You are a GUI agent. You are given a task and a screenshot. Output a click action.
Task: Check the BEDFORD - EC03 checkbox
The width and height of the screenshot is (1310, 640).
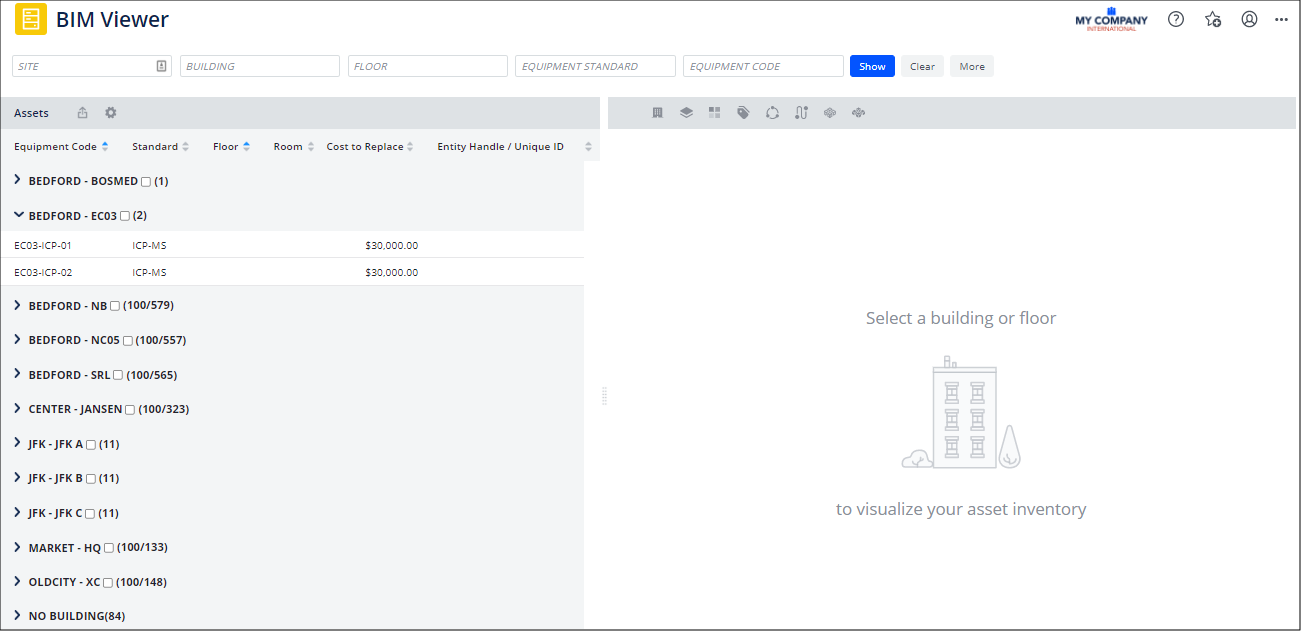tap(125, 216)
